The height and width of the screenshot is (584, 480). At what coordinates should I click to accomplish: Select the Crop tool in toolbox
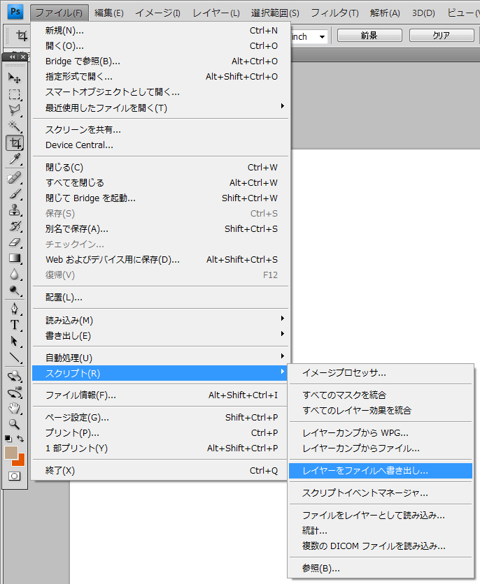tap(15, 143)
